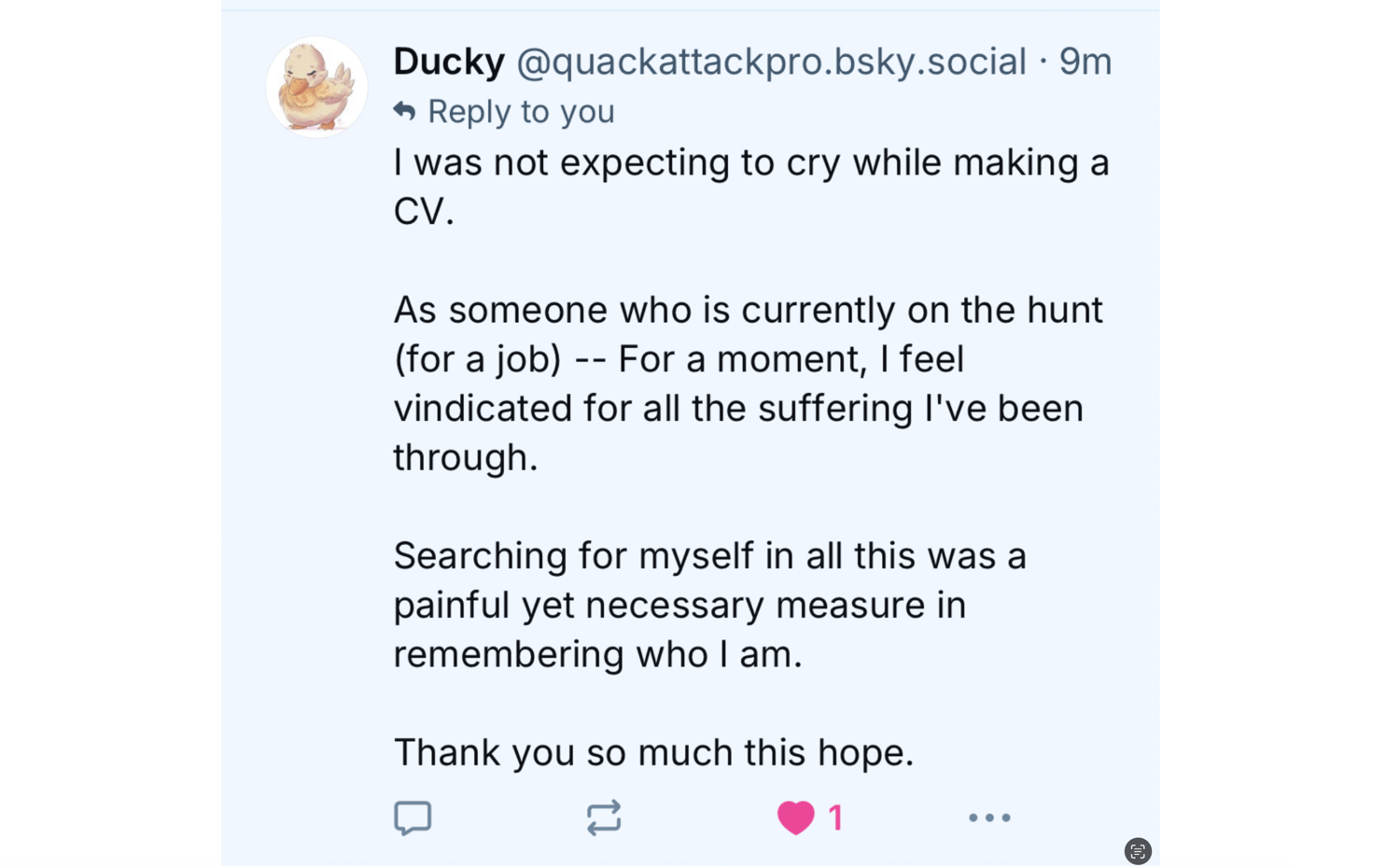Click the reply arrow icon beside 'Reply to you'
The height and width of the screenshot is (866, 1400).
pos(404,111)
